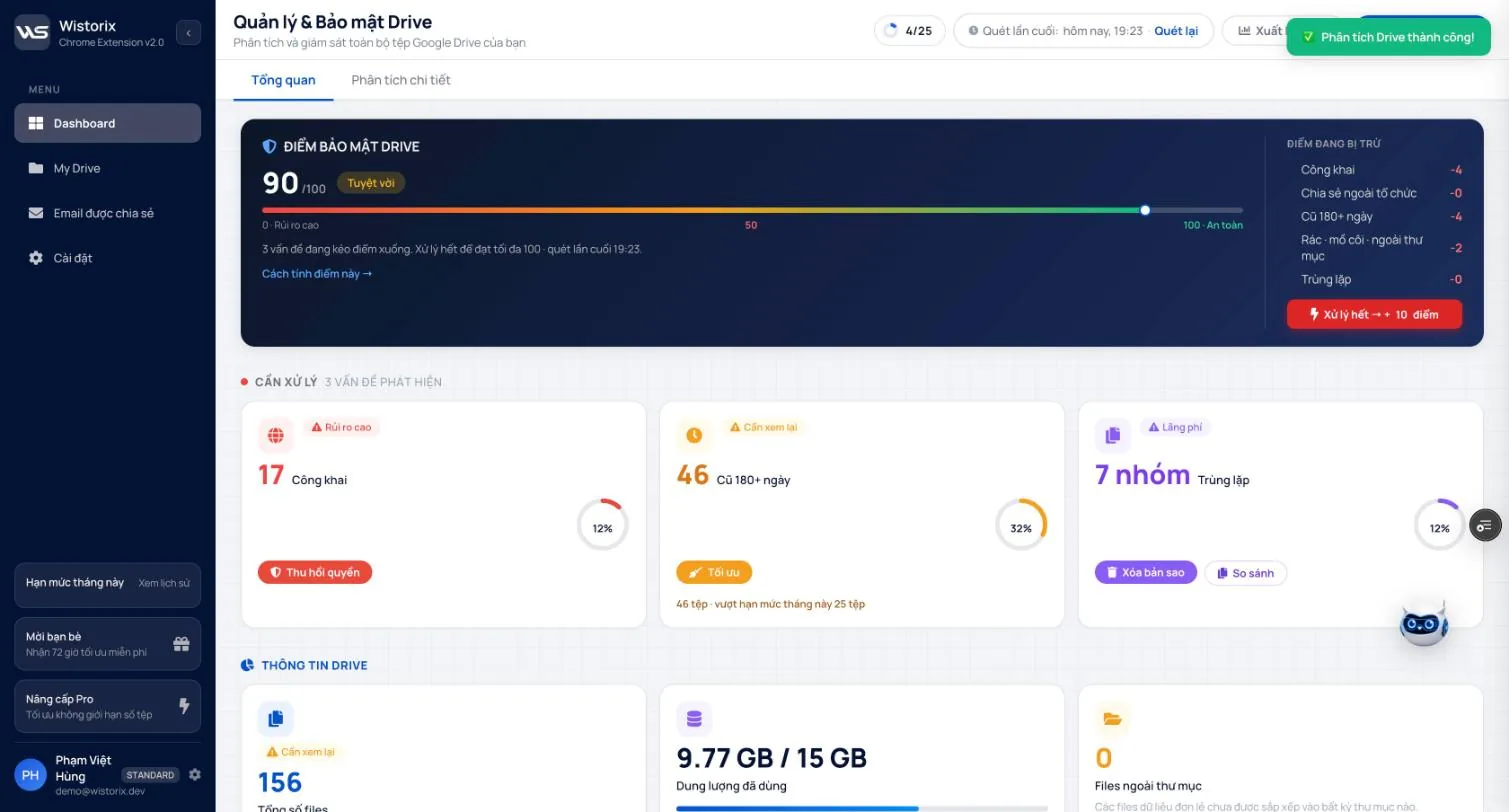This screenshot has width=1509, height=812.
Task: Open Cài đặt settings menu
Action: tap(107, 258)
